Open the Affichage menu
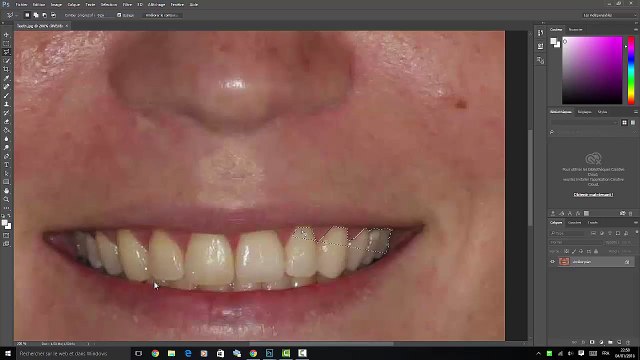Screen dimensions: 640x360 (156, 4)
